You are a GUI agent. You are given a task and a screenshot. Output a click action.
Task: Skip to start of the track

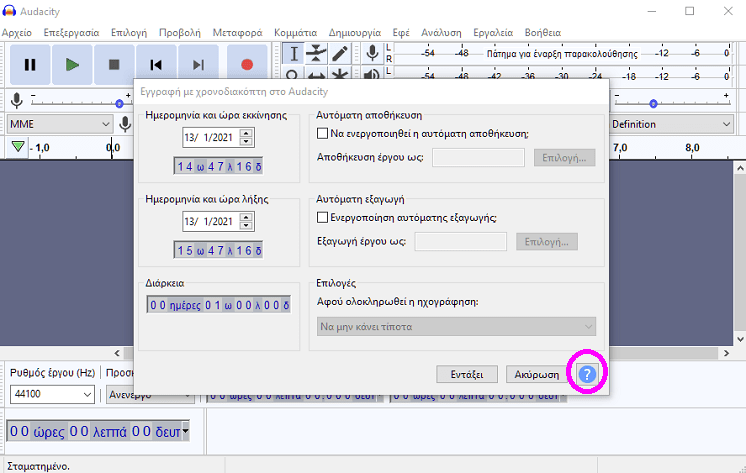156,65
